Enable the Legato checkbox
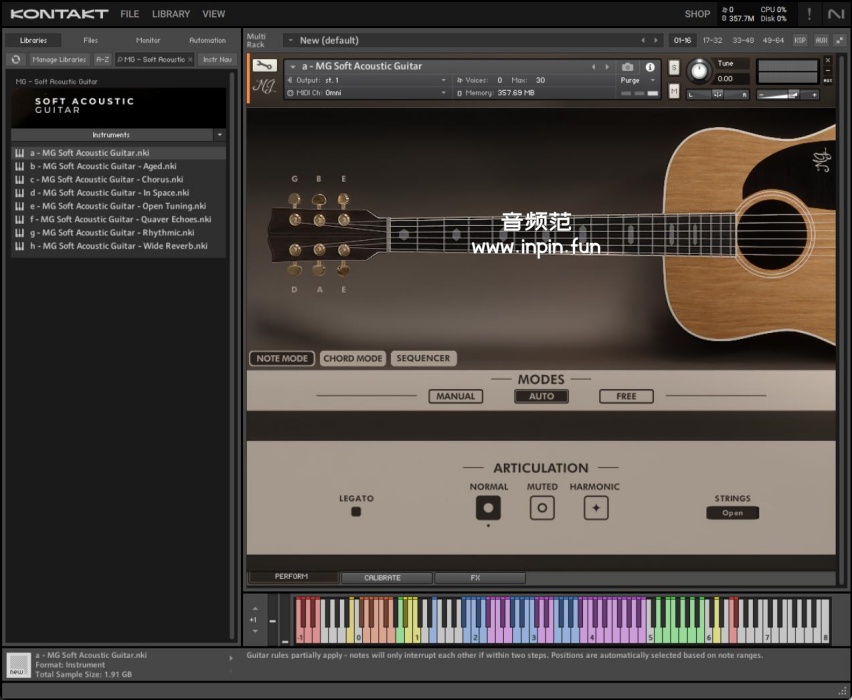This screenshot has width=852, height=700. coord(356,512)
